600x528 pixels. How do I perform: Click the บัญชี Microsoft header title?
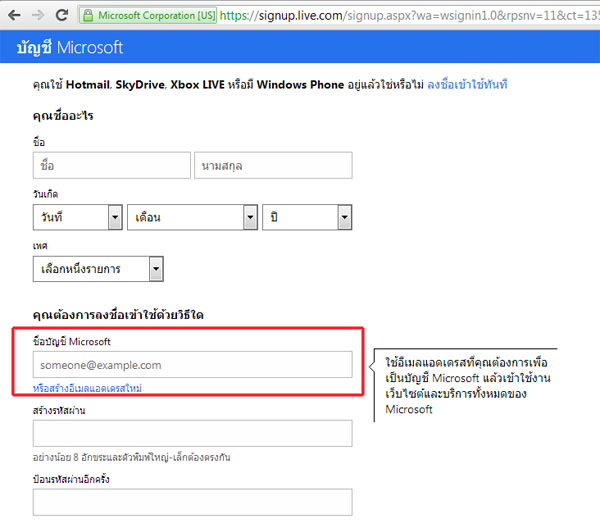point(70,48)
